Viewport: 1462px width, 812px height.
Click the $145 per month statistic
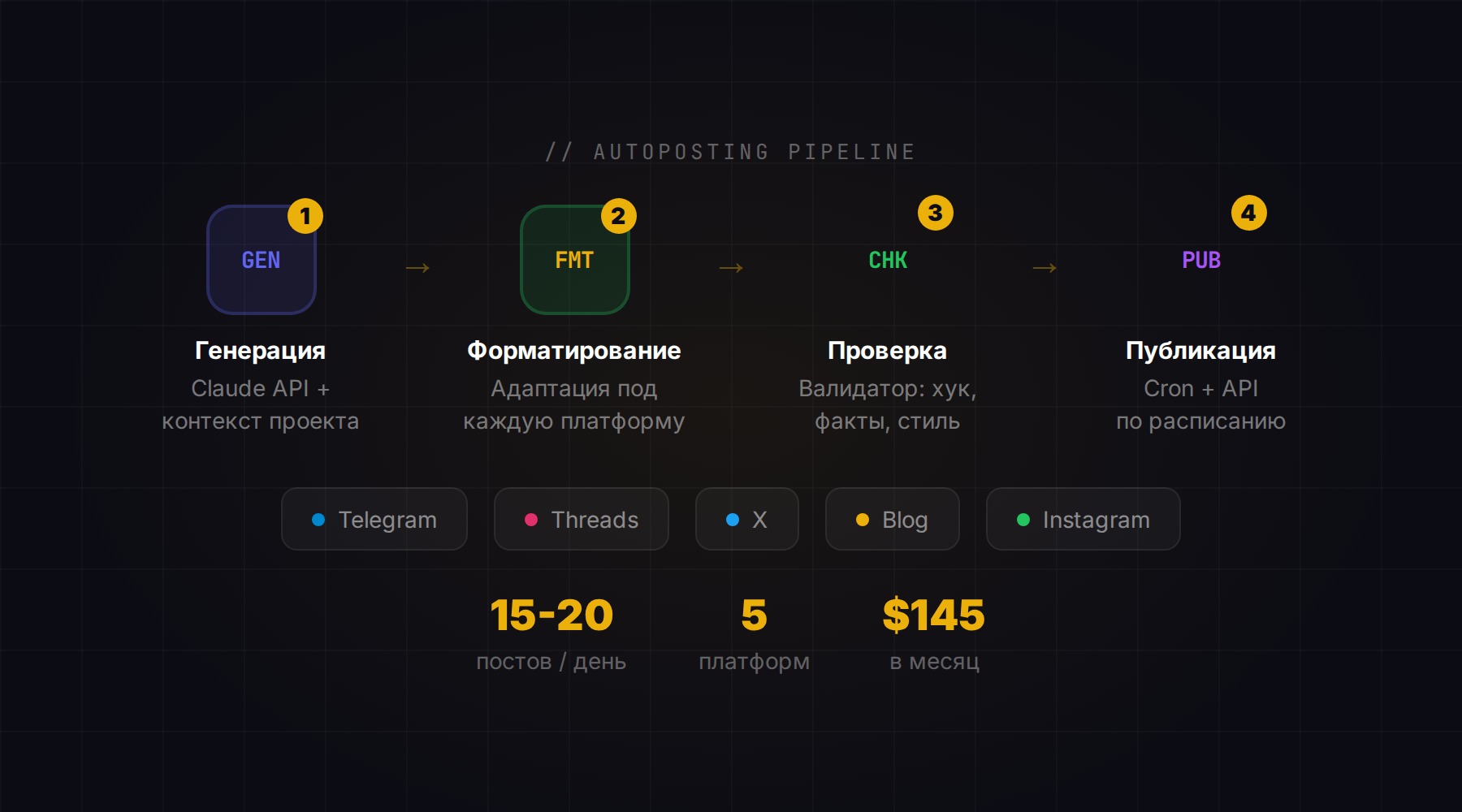click(934, 615)
